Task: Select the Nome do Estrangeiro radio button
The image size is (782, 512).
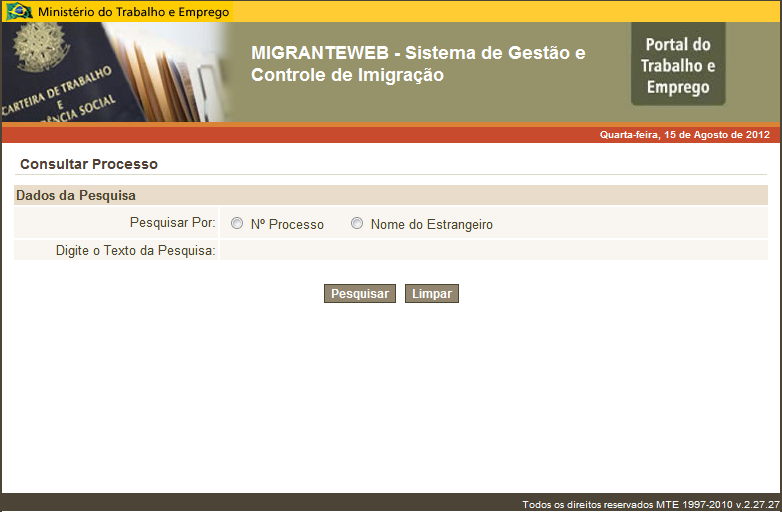Action: (x=357, y=224)
